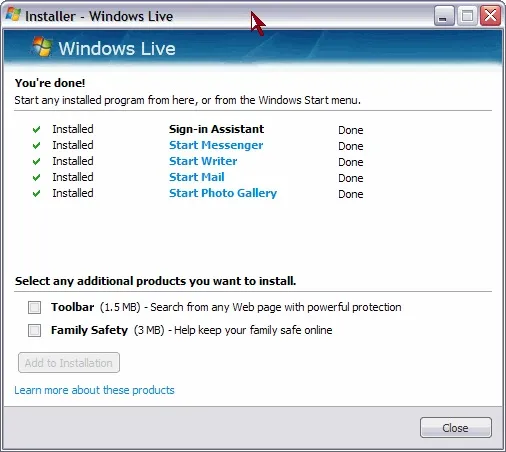Check the Toolbar checkbox
Image resolution: width=506 pixels, height=452 pixels.
click(x=34, y=307)
